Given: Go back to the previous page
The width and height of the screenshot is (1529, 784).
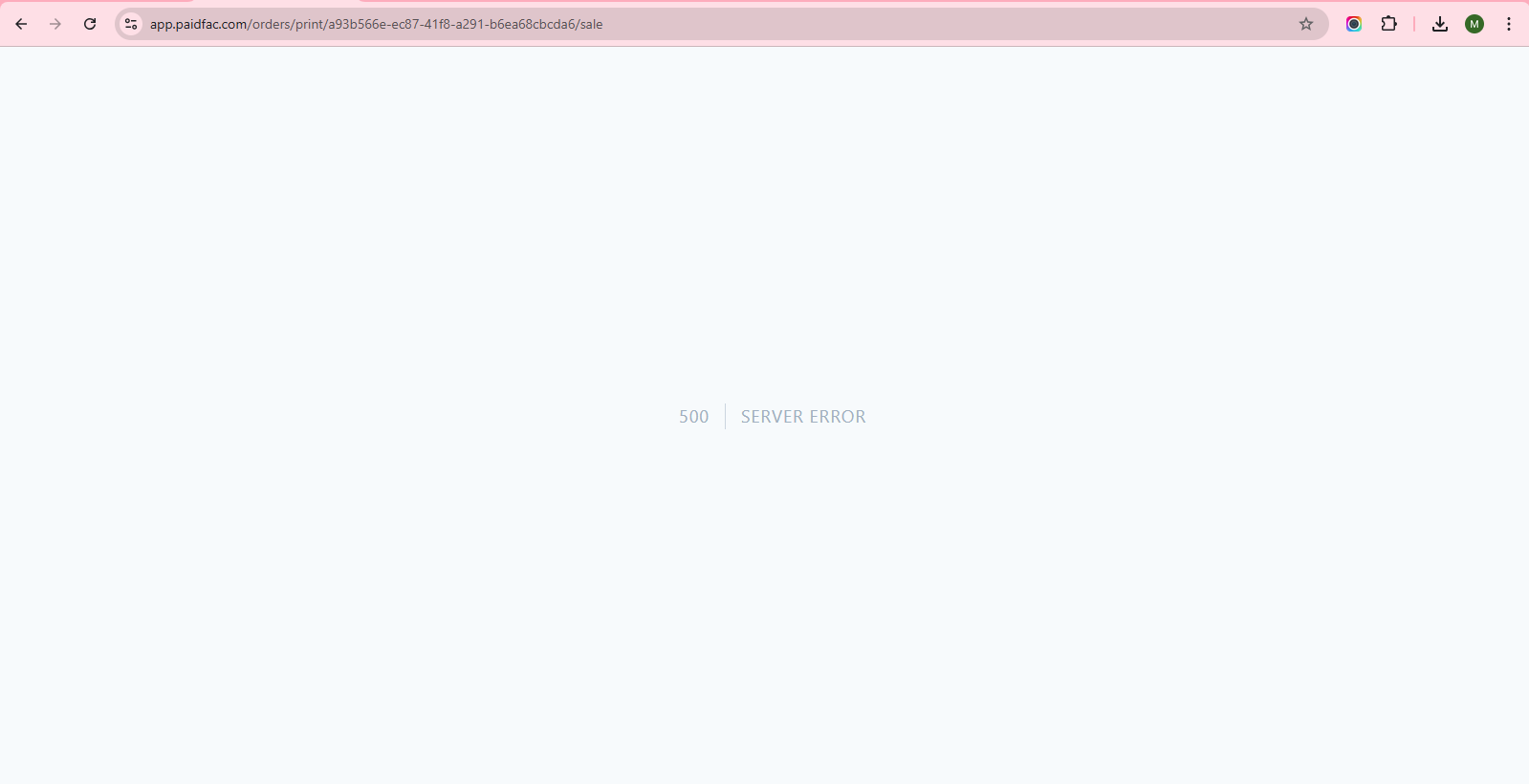Looking at the screenshot, I should click(21, 24).
